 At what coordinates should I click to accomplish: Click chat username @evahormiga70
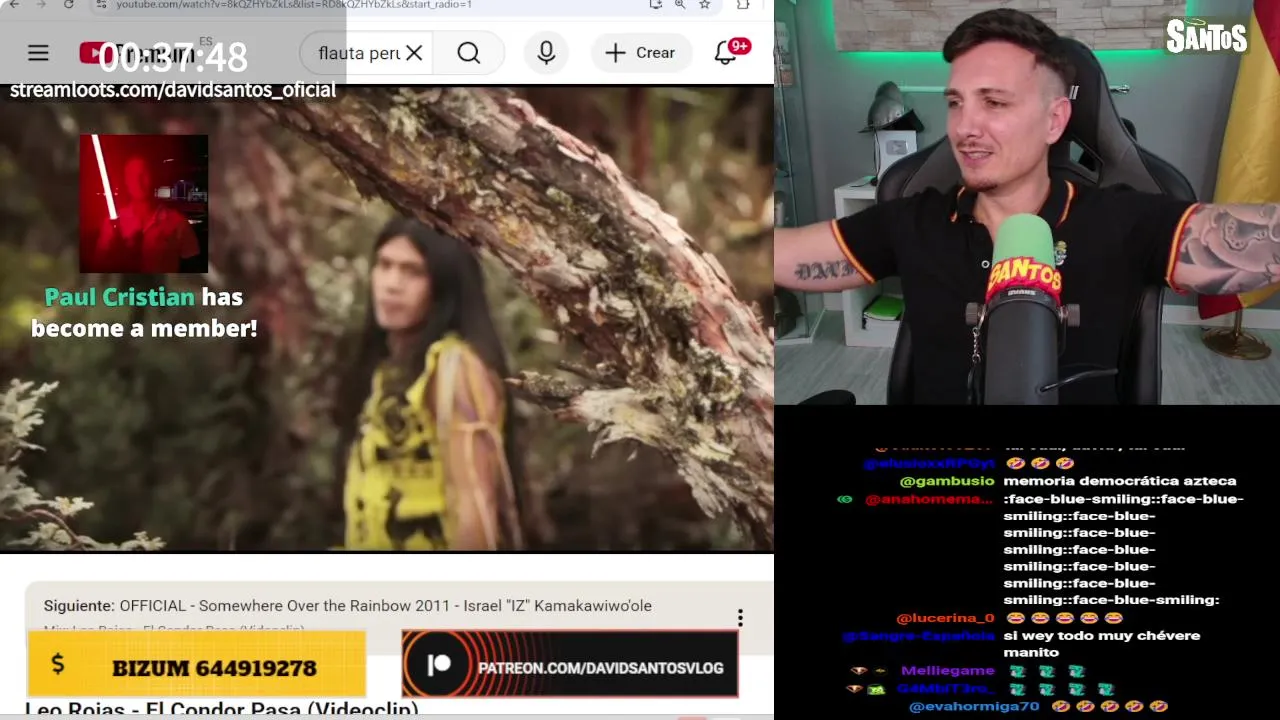pos(974,706)
